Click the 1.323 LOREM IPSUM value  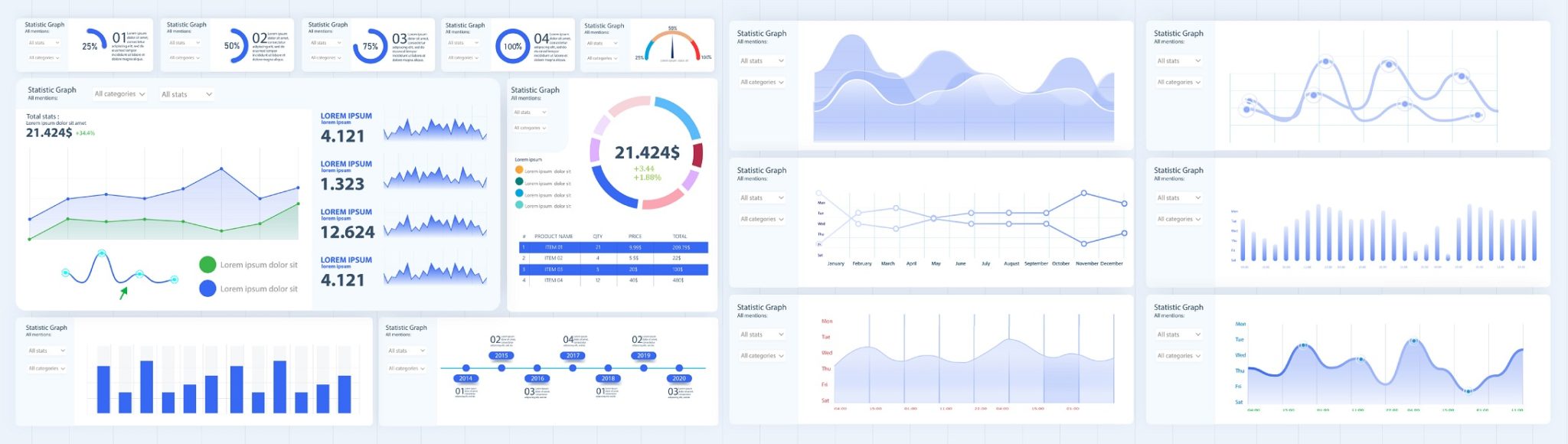point(342,184)
